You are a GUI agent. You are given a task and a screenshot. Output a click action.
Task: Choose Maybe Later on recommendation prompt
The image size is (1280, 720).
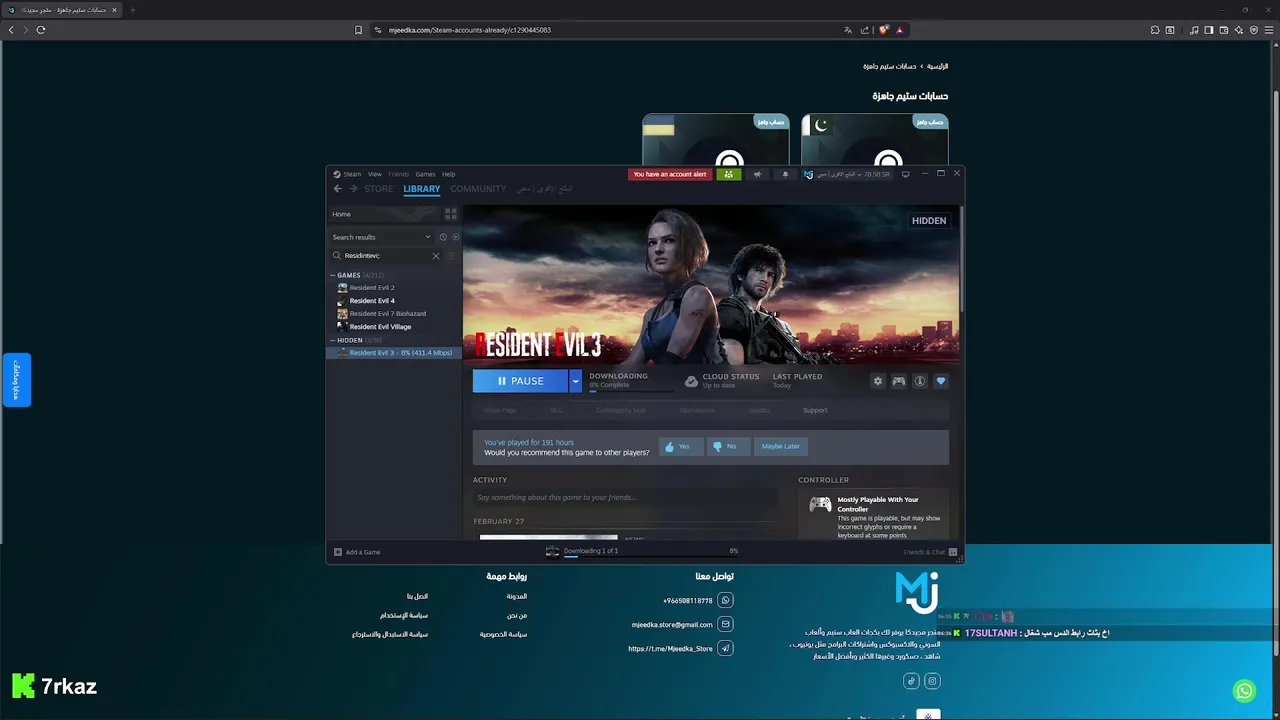pos(780,446)
